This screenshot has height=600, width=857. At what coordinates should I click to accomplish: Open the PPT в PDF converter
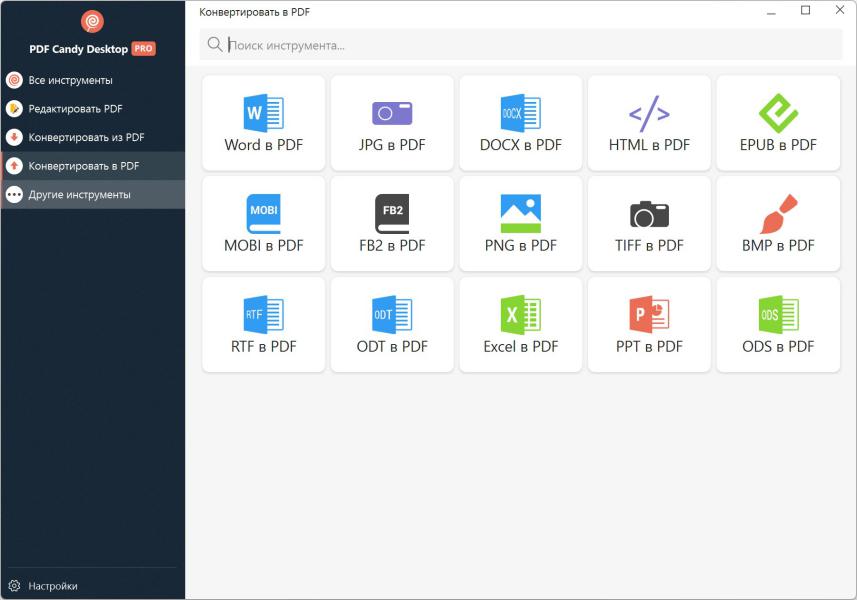[x=649, y=325]
